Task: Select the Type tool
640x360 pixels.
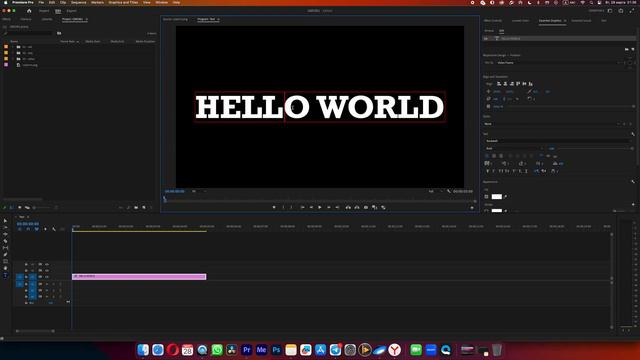Action: [5, 276]
